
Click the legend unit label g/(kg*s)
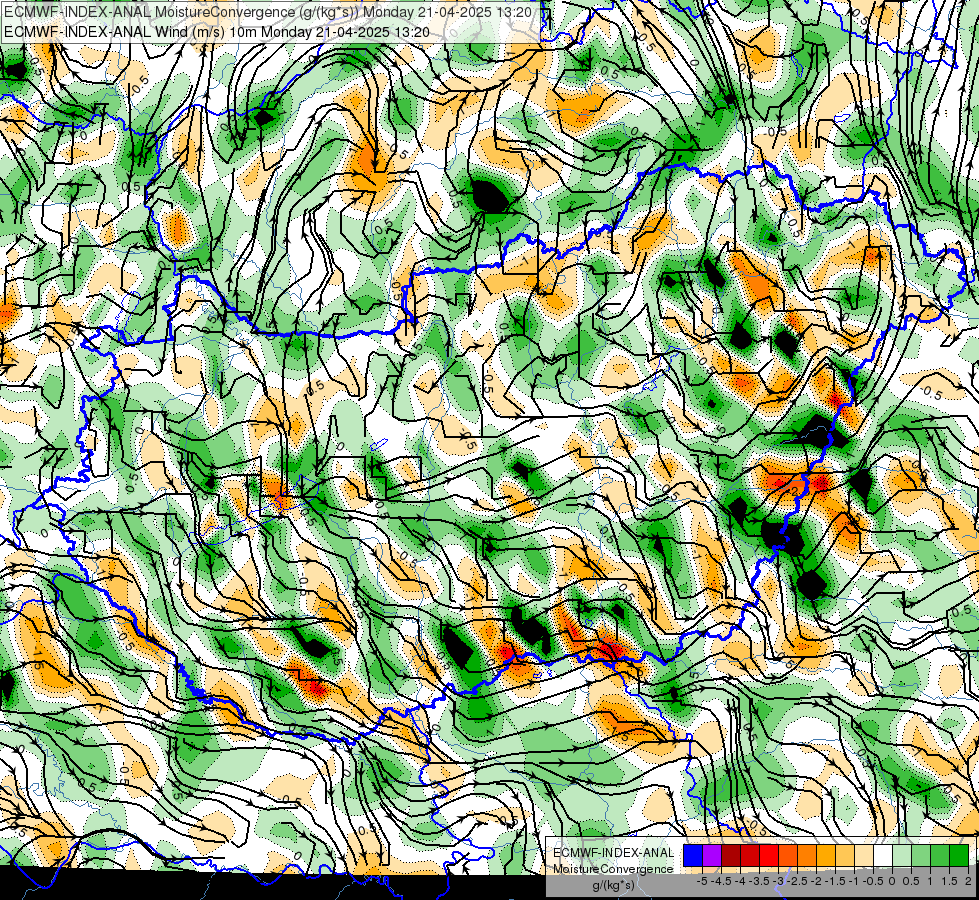[613, 885]
